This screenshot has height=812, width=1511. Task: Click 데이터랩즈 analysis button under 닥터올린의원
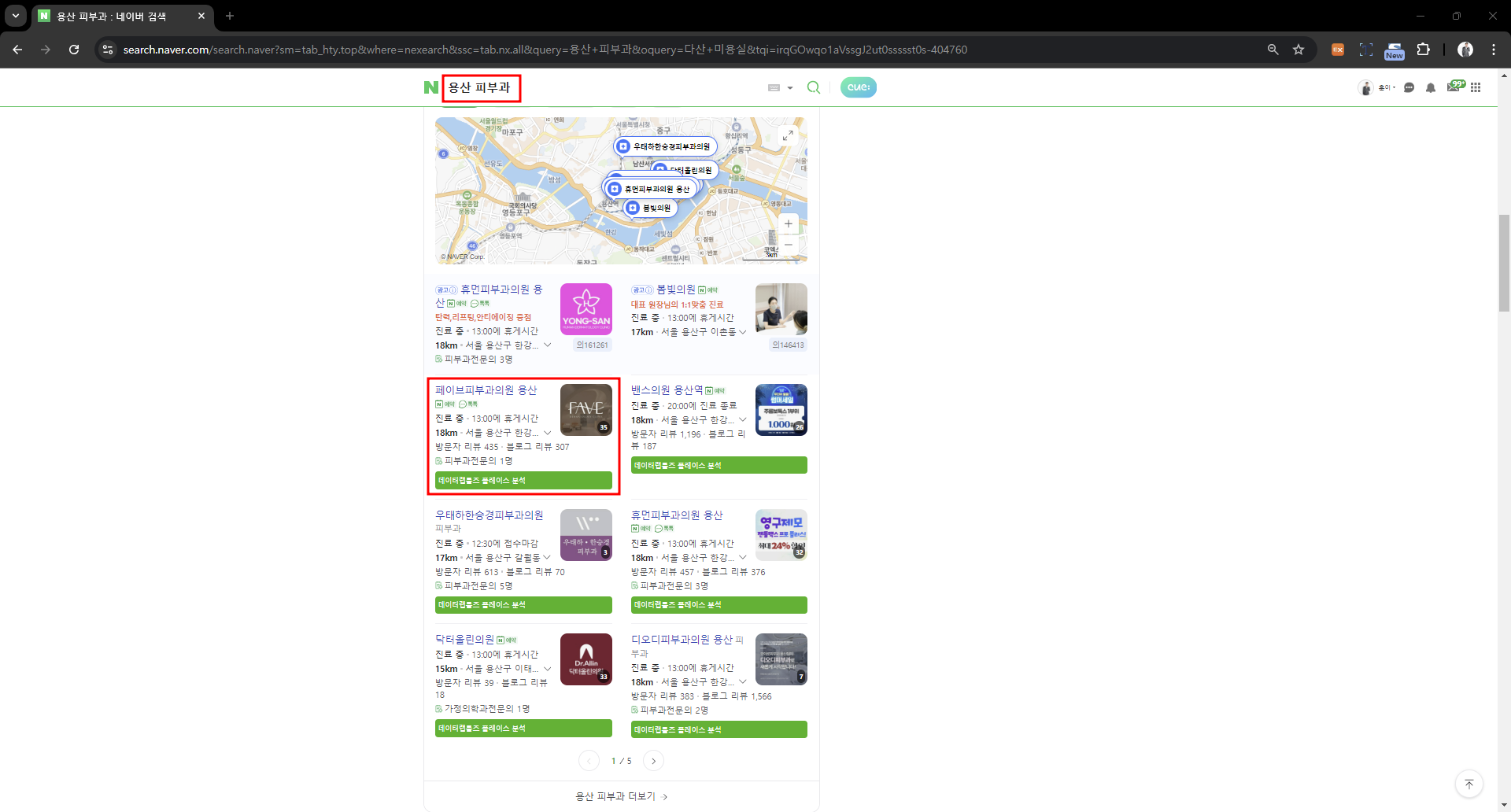point(523,729)
